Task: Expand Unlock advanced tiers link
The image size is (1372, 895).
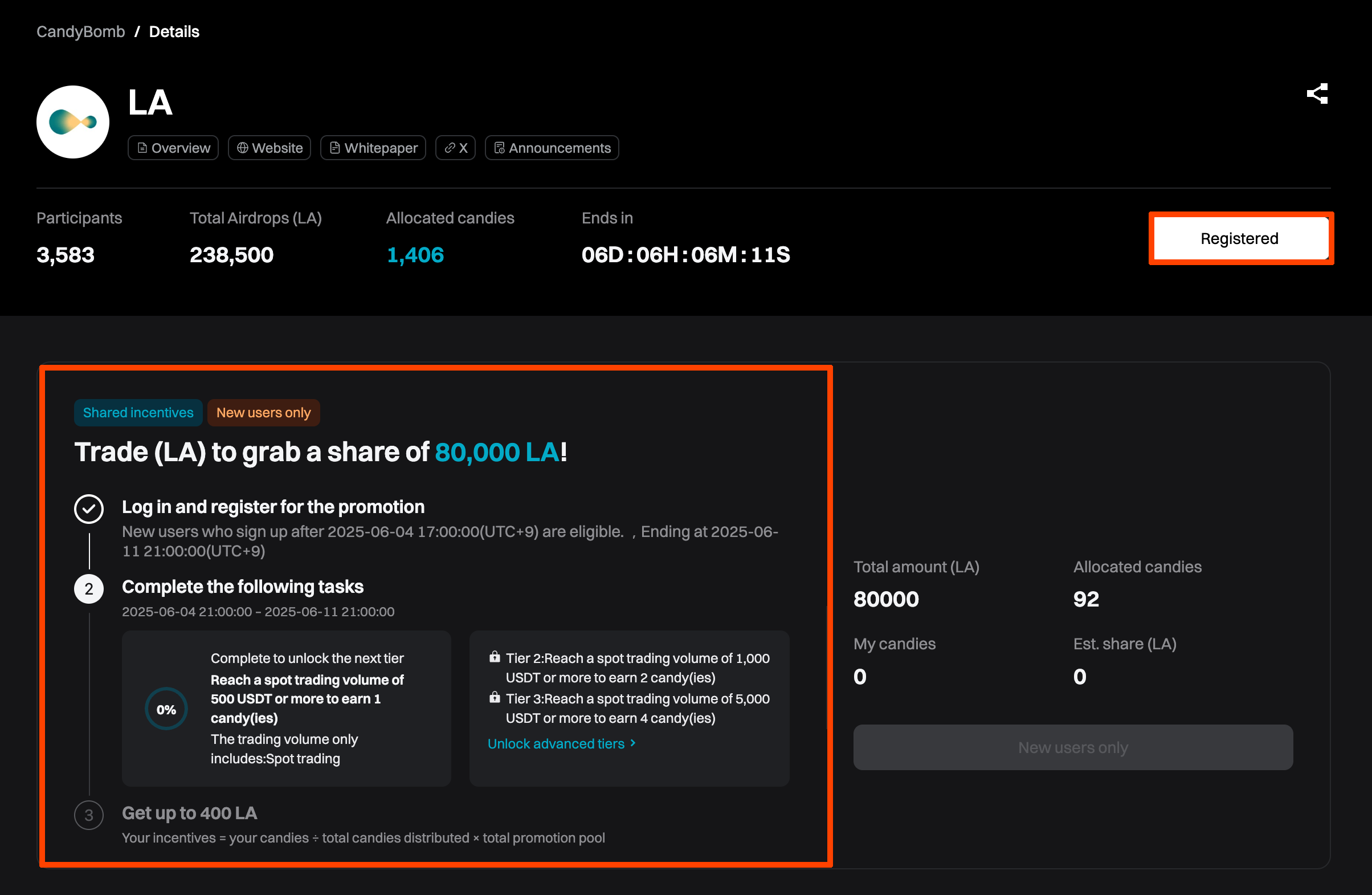Action: (562, 743)
